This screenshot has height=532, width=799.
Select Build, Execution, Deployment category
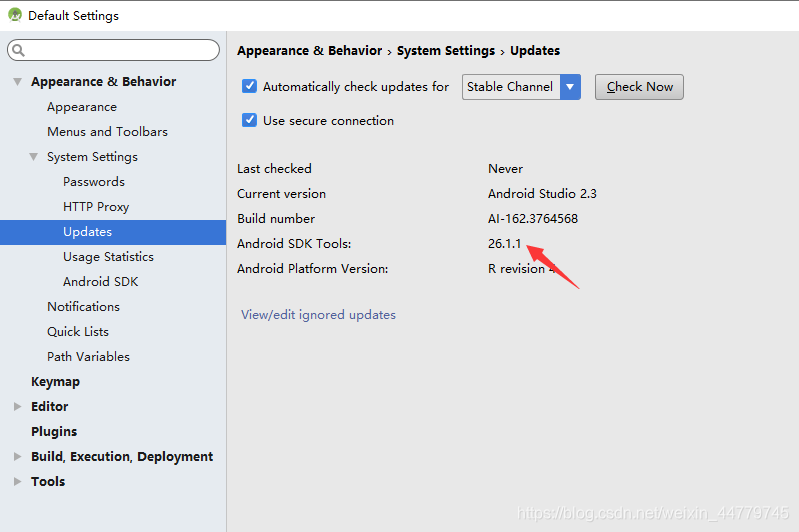pos(122,457)
